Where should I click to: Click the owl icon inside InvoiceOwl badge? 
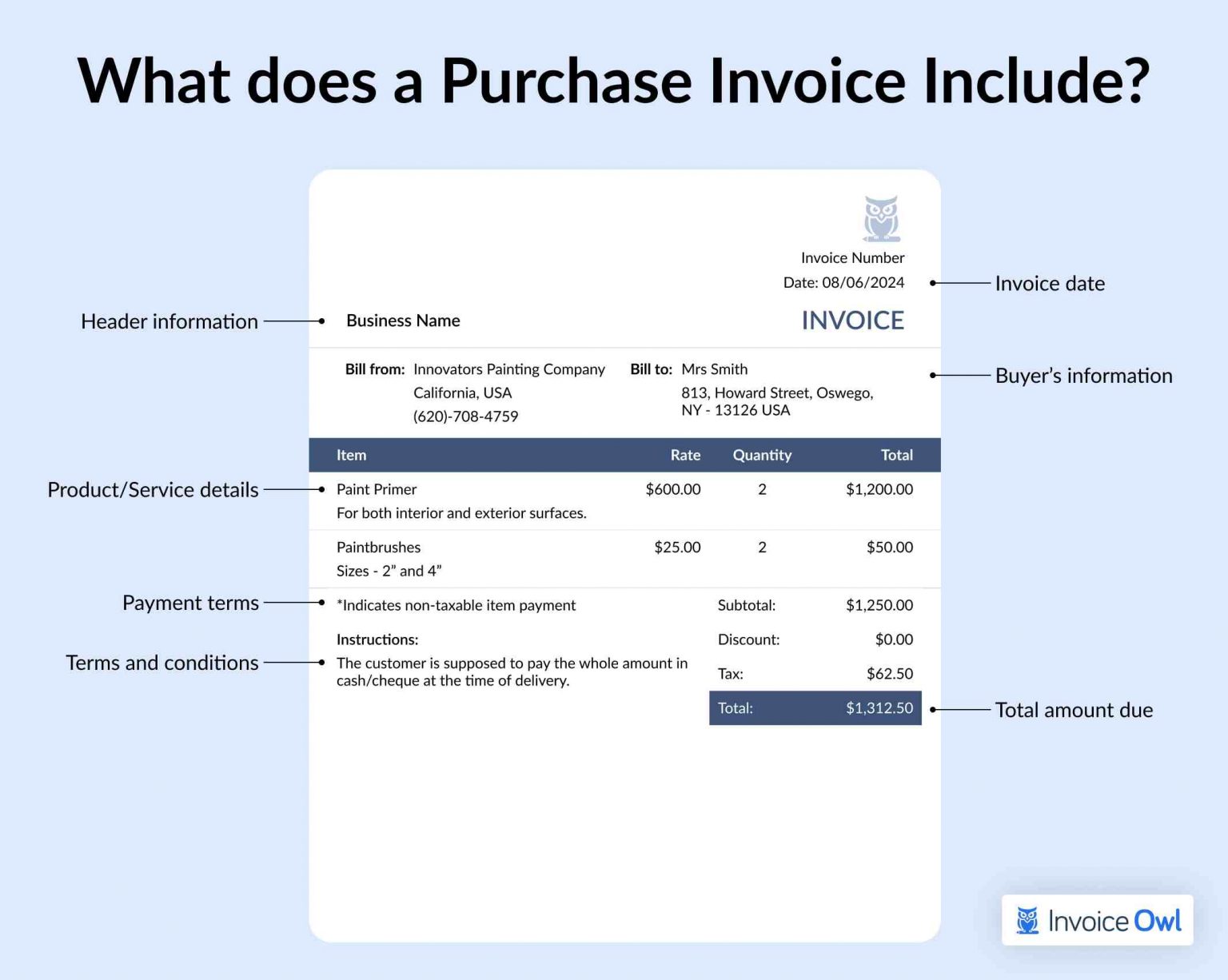[1027, 920]
